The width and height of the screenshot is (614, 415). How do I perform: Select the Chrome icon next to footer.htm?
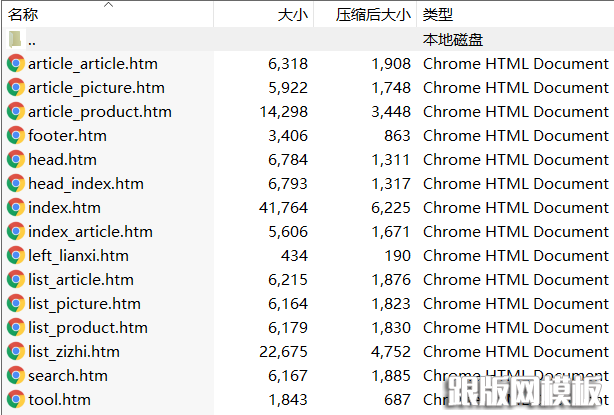pyautogui.click(x=15, y=136)
